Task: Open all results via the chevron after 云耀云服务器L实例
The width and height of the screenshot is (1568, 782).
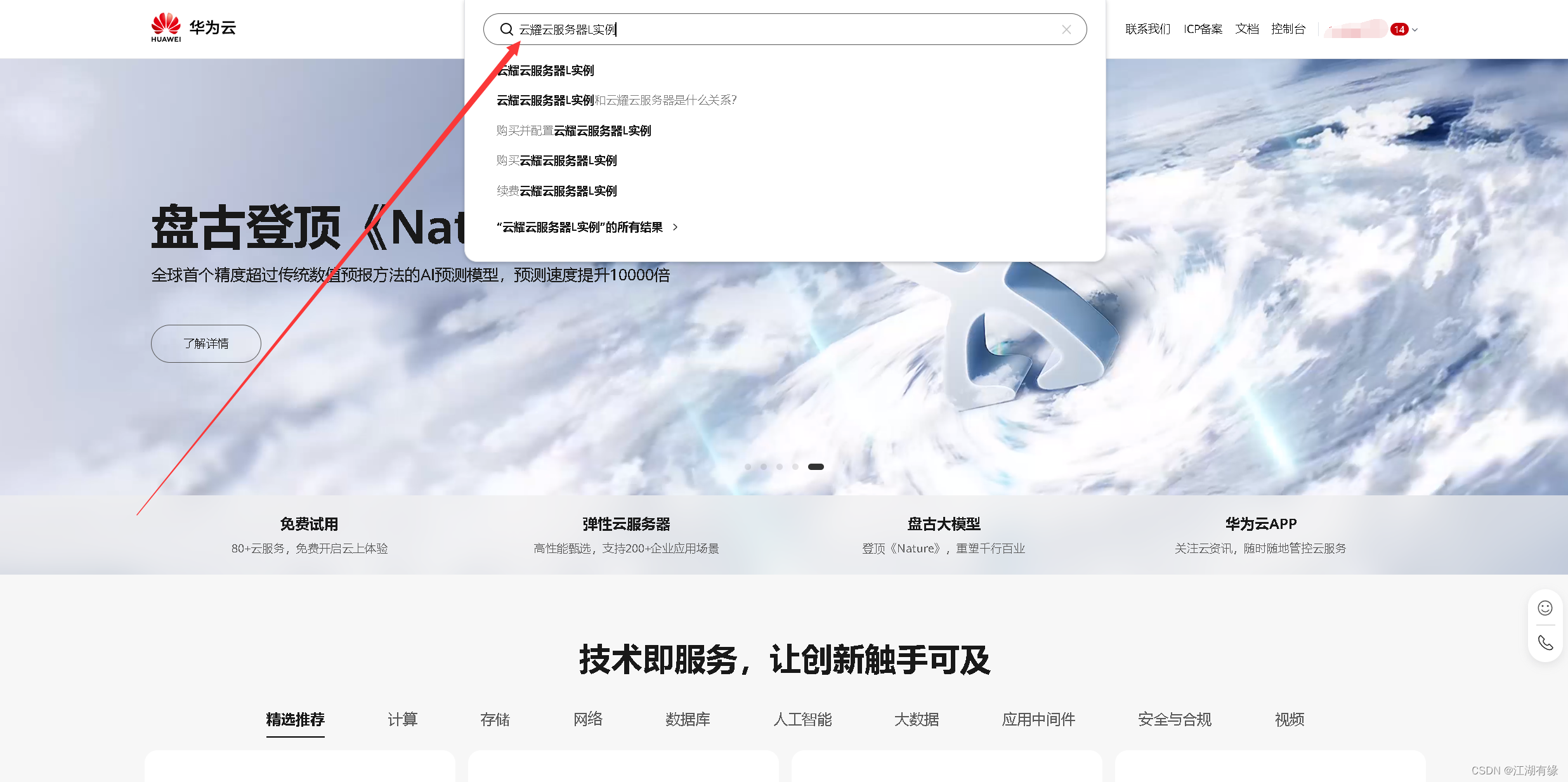Action: [675, 227]
